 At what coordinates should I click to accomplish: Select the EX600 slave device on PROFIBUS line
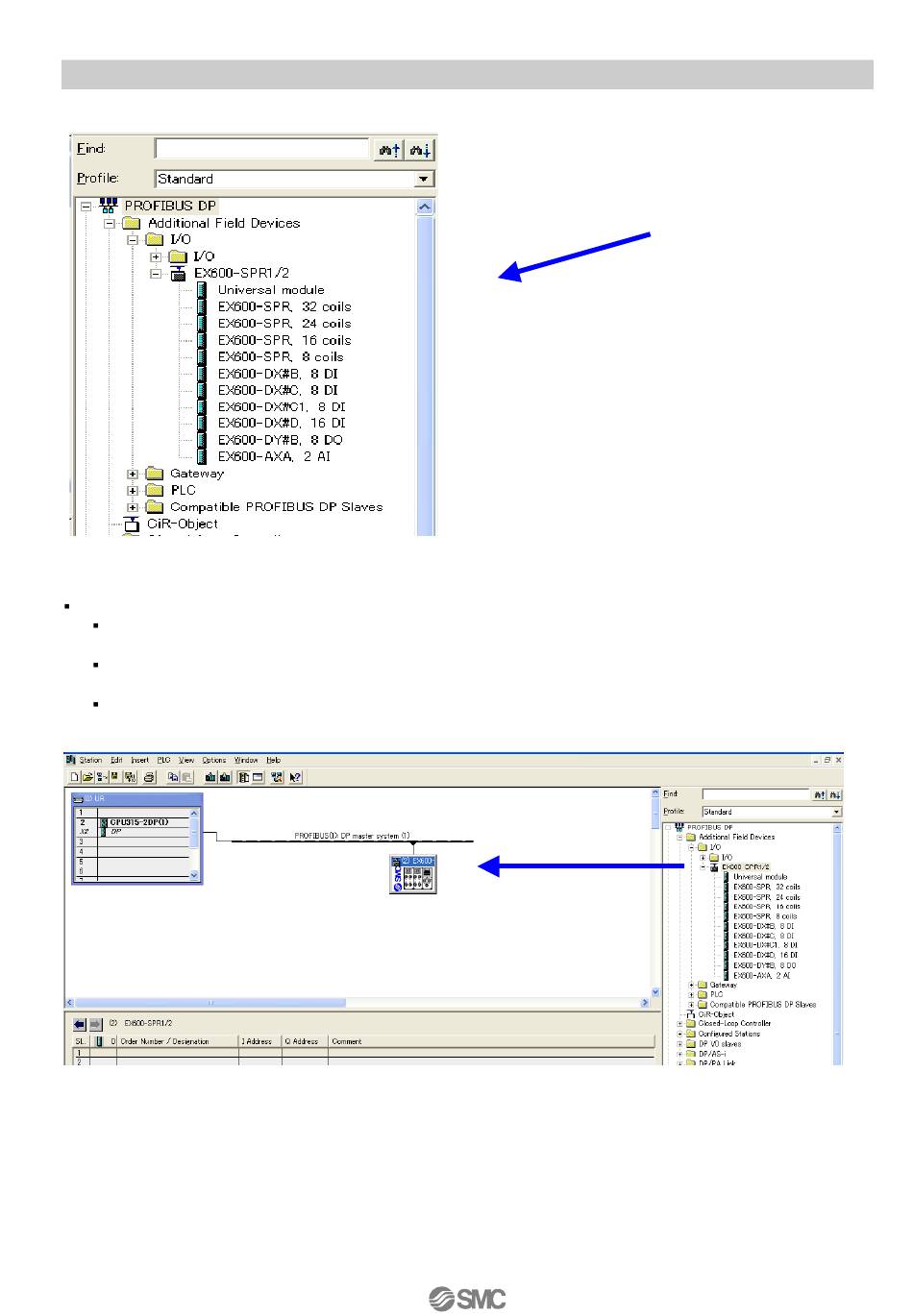click(x=413, y=873)
